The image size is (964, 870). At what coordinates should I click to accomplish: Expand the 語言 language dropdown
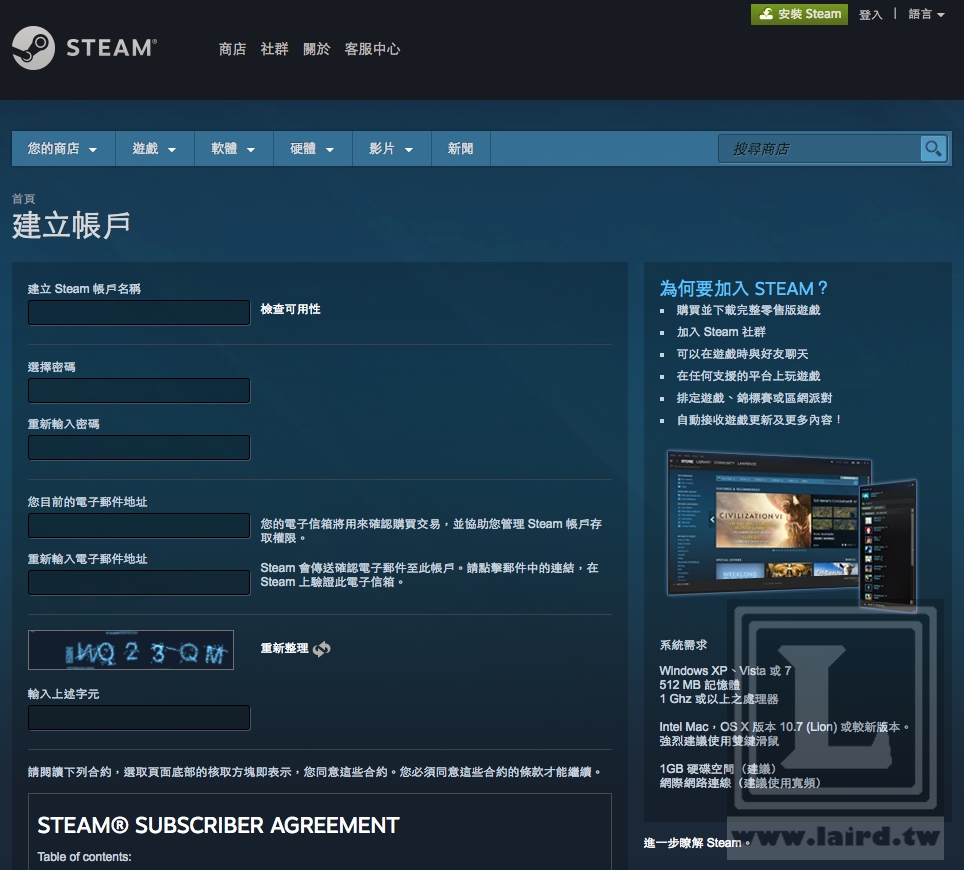(x=926, y=14)
